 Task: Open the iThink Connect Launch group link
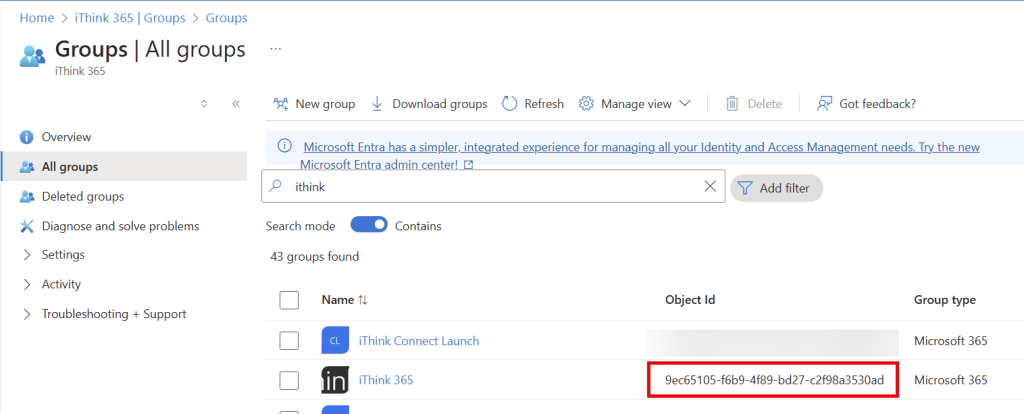pyautogui.click(x=418, y=341)
